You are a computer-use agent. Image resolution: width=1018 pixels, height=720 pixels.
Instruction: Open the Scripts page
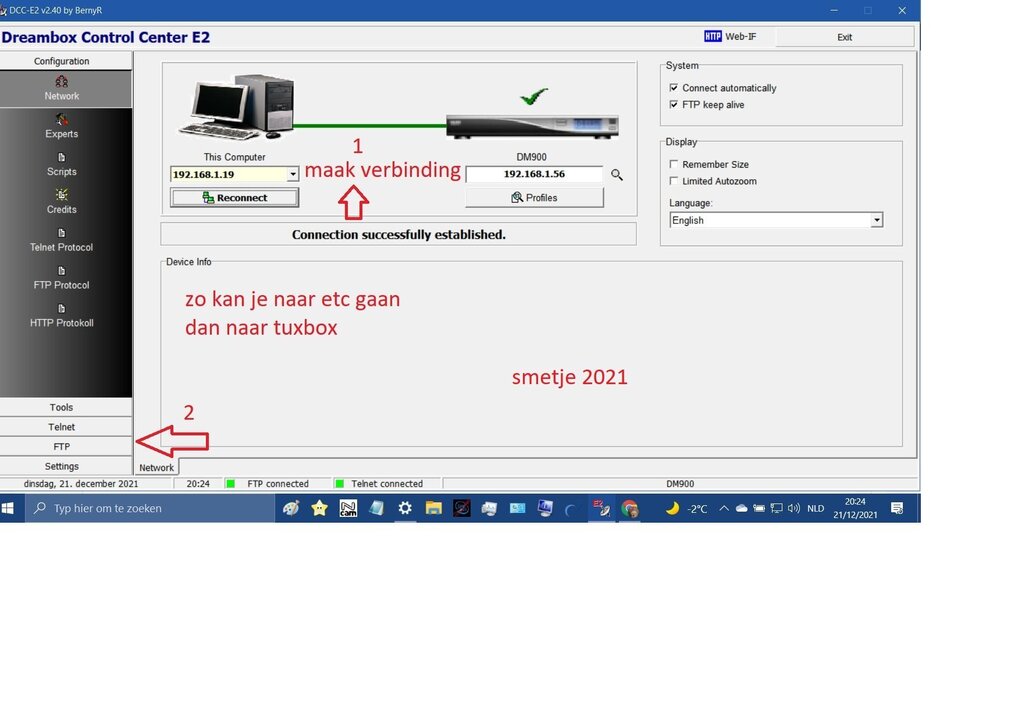click(x=61, y=166)
